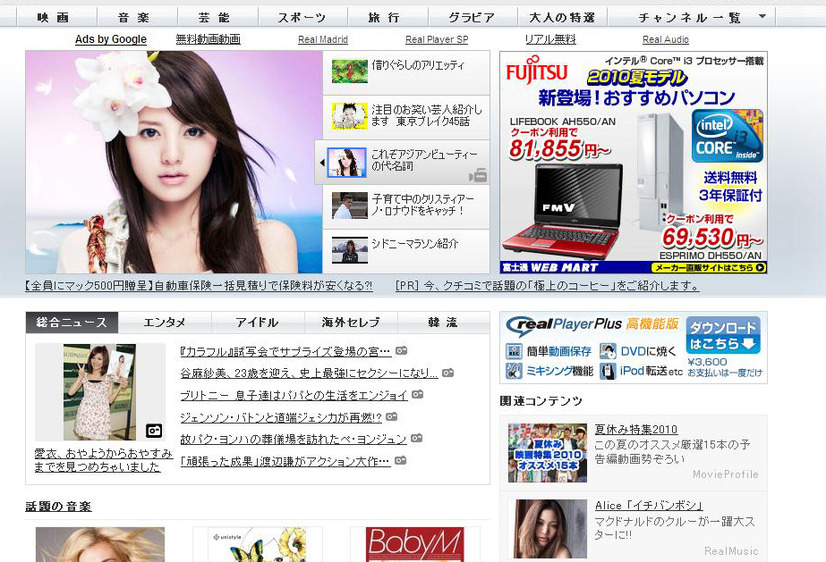Click the iPod転送 feature icon
This screenshot has width=826, height=562.
[x=608, y=371]
